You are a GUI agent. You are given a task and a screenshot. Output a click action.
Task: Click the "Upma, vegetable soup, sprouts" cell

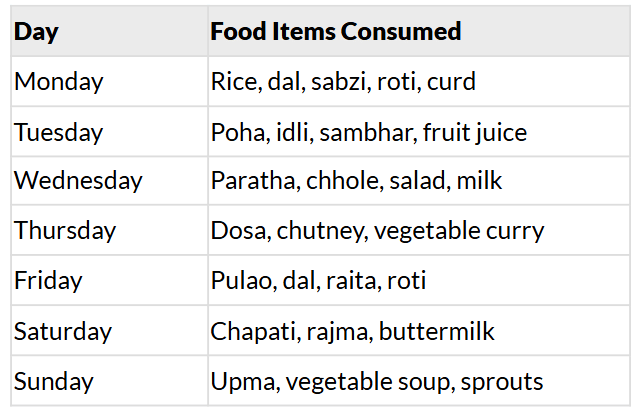tap(376, 381)
